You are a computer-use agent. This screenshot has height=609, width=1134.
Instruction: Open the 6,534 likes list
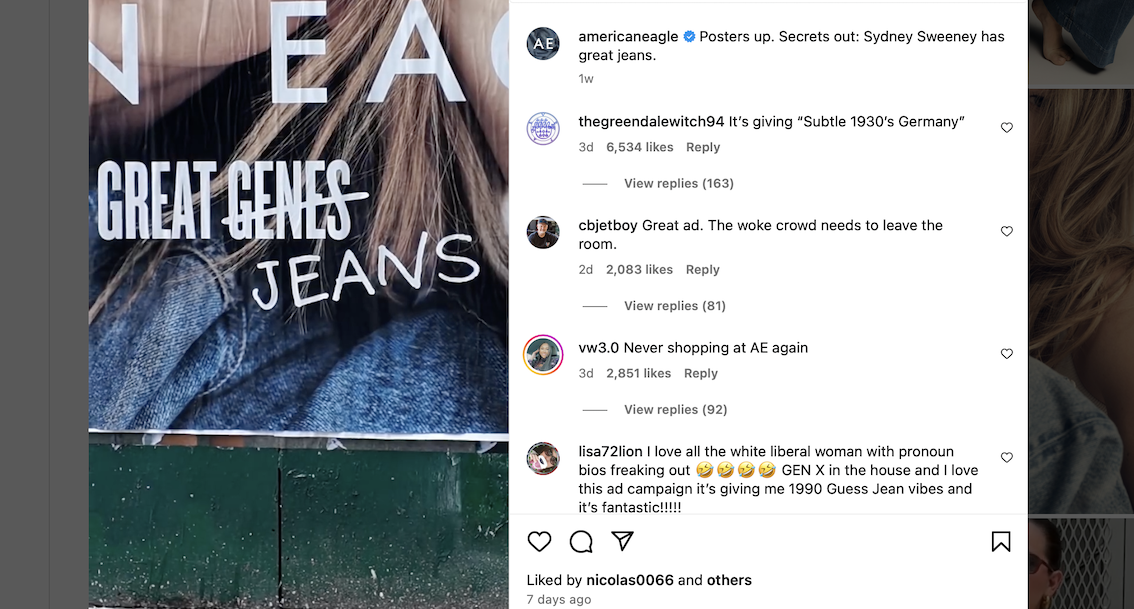pos(639,147)
